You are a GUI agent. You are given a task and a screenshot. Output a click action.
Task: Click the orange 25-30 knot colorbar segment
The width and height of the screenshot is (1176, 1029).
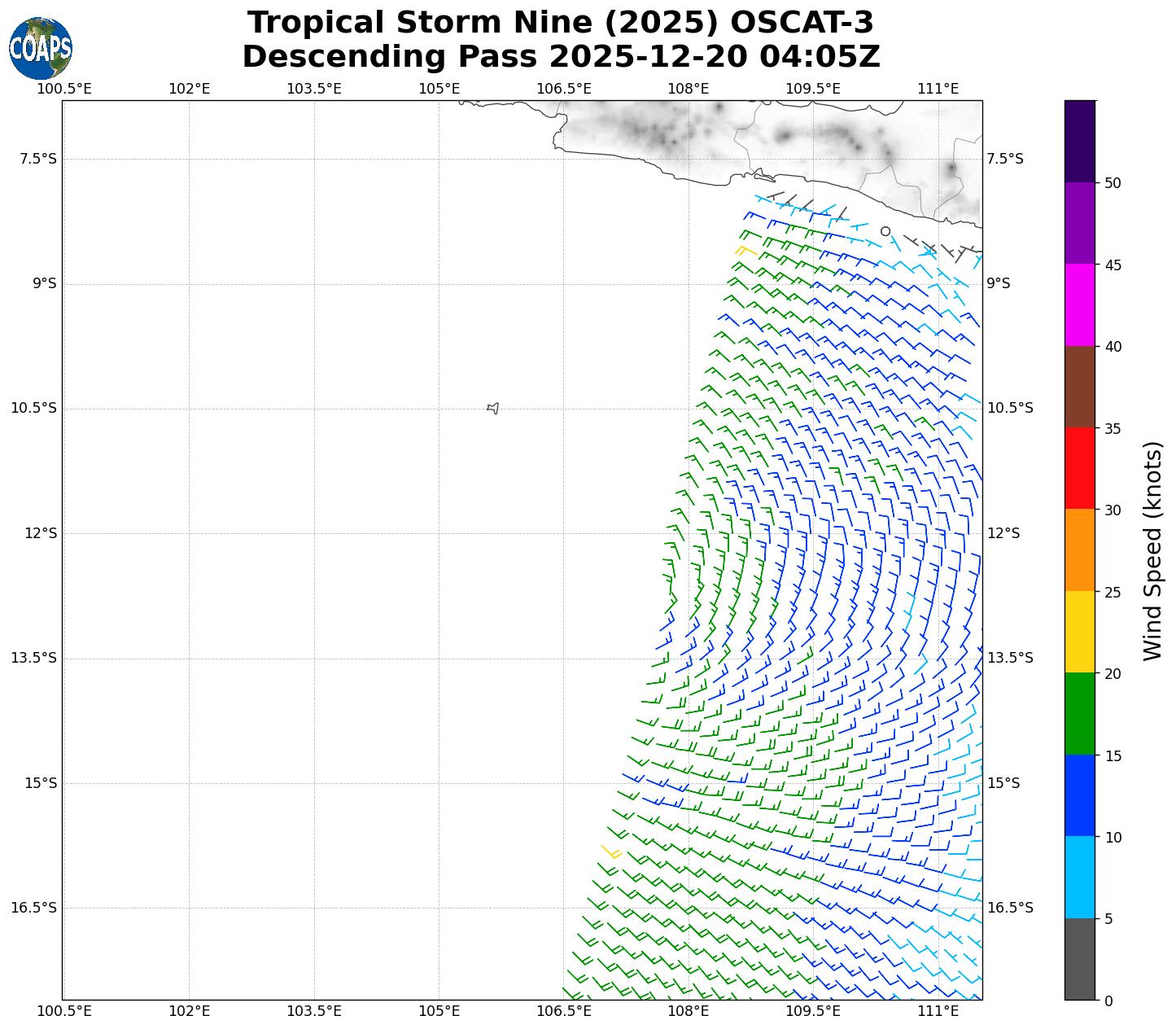pos(1080,550)
